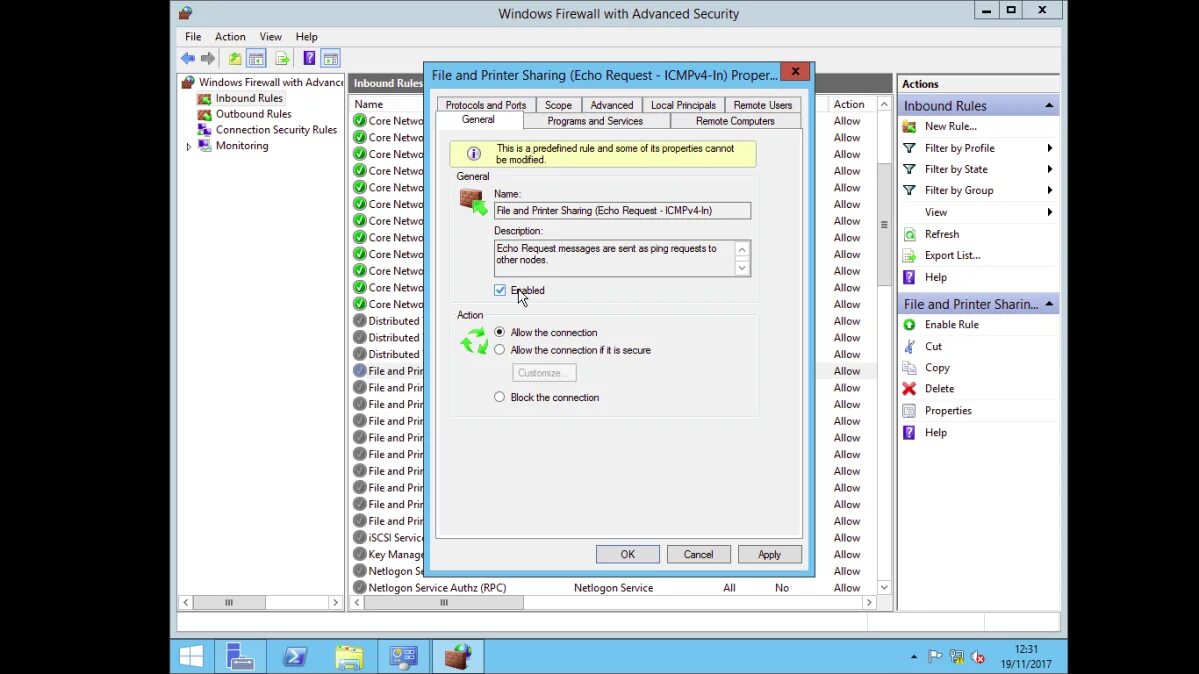This screenshot has width=1199, height=674.
Task: Switch to Protocols and Ports tab
Action: tap(486, 105)
